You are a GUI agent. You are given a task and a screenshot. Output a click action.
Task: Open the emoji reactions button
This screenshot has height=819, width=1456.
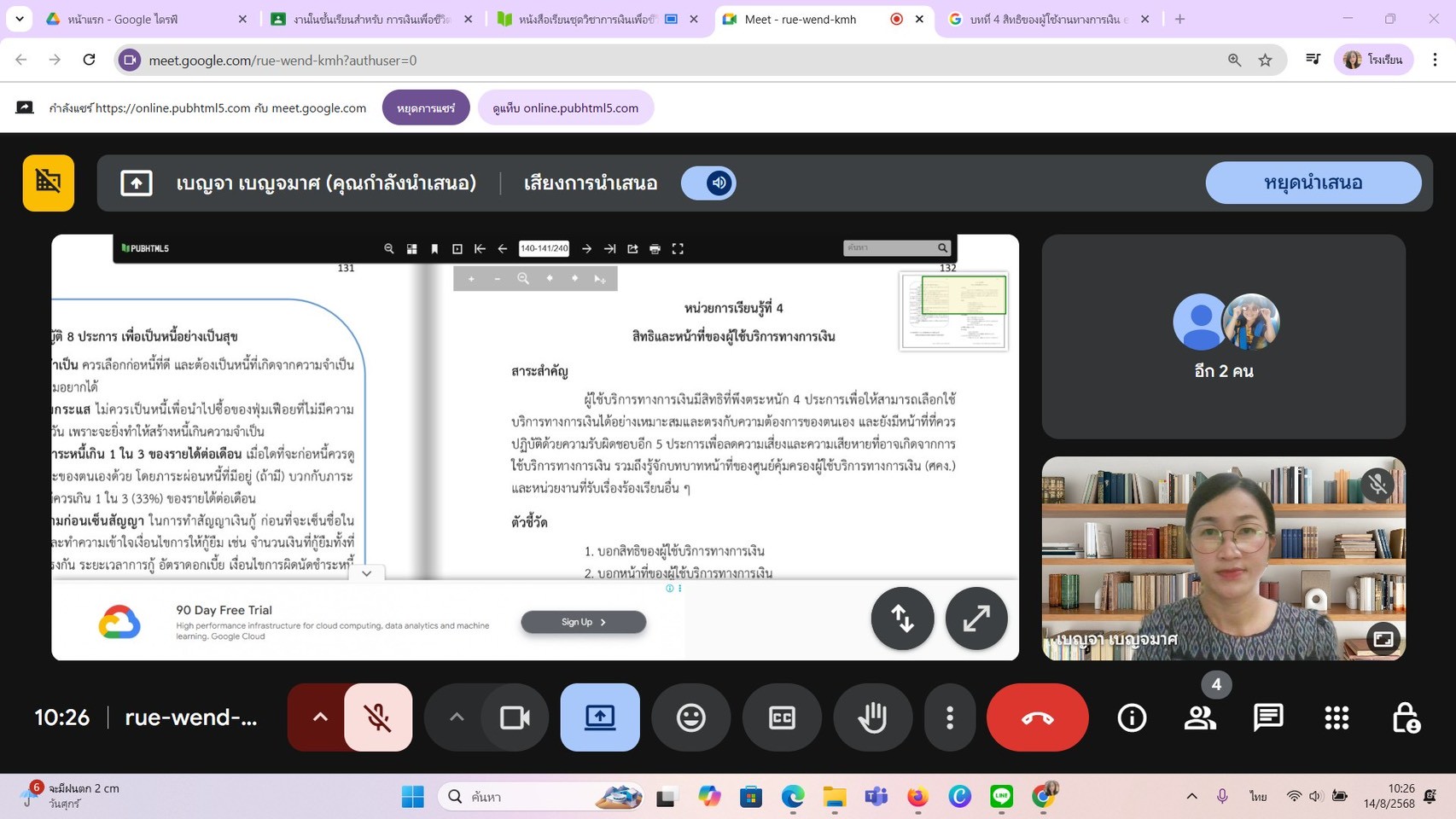pos(690,717)
